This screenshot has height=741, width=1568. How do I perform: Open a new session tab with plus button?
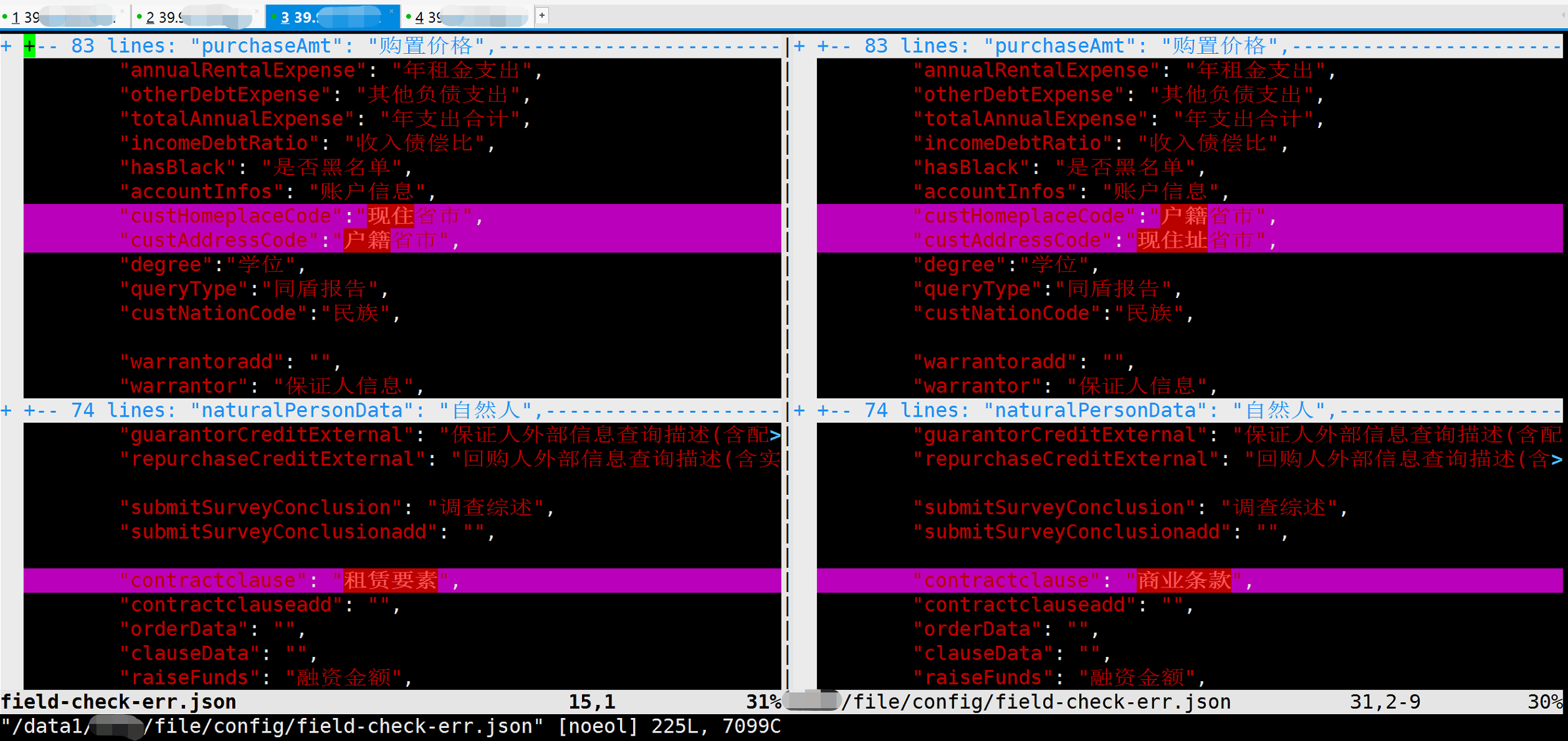tap(542, 16)
